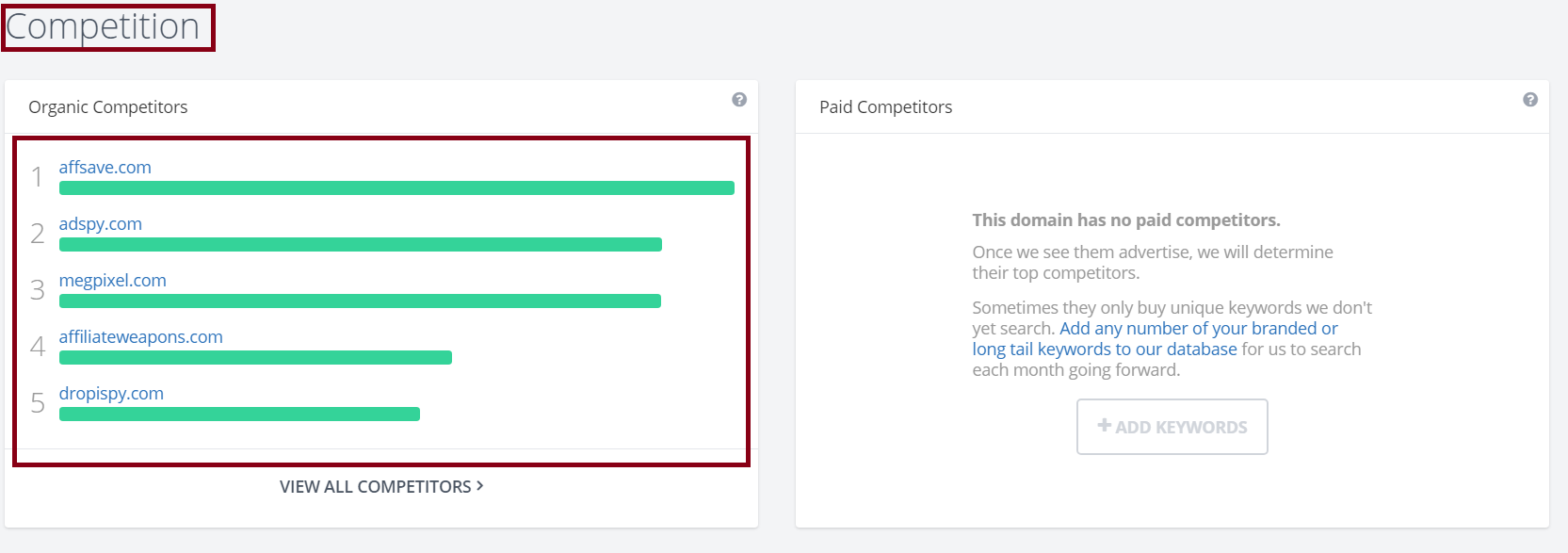This screenshot has height=553, width=1568.
Task: Open the affiliateweapons.com competitor page
Action: (140, 336)
